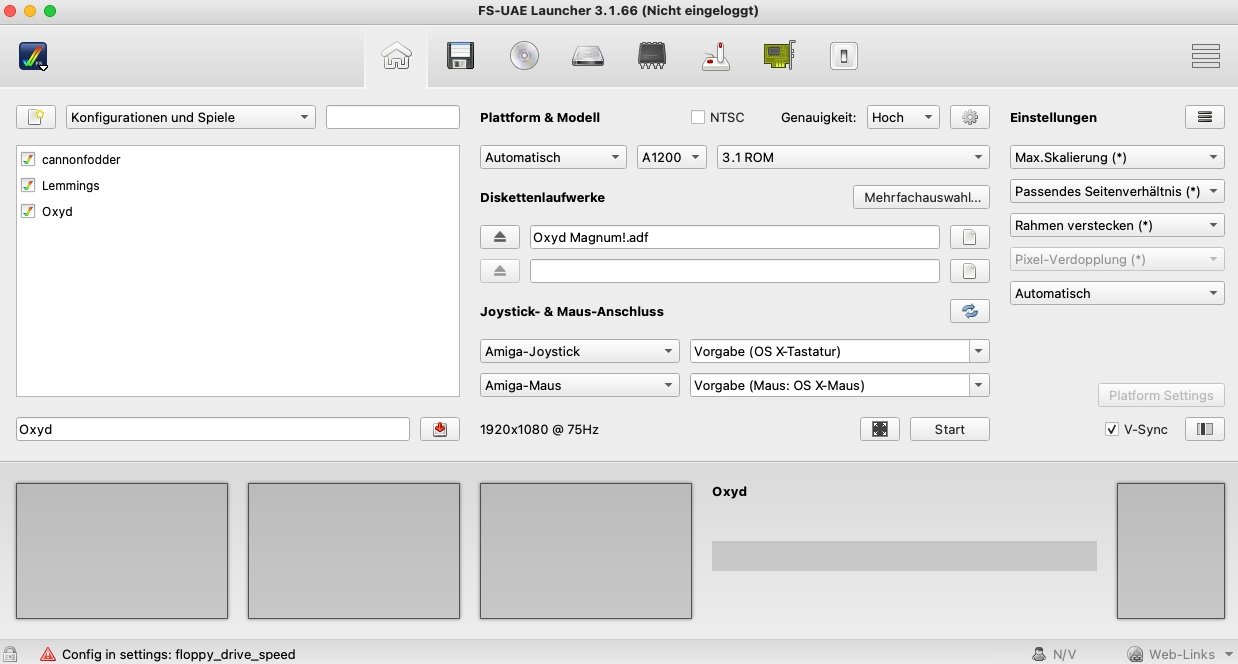This screenshot has width=1238, height=664.
Task: Toggle the side panel layout button
Action: tap(1205, 429)
